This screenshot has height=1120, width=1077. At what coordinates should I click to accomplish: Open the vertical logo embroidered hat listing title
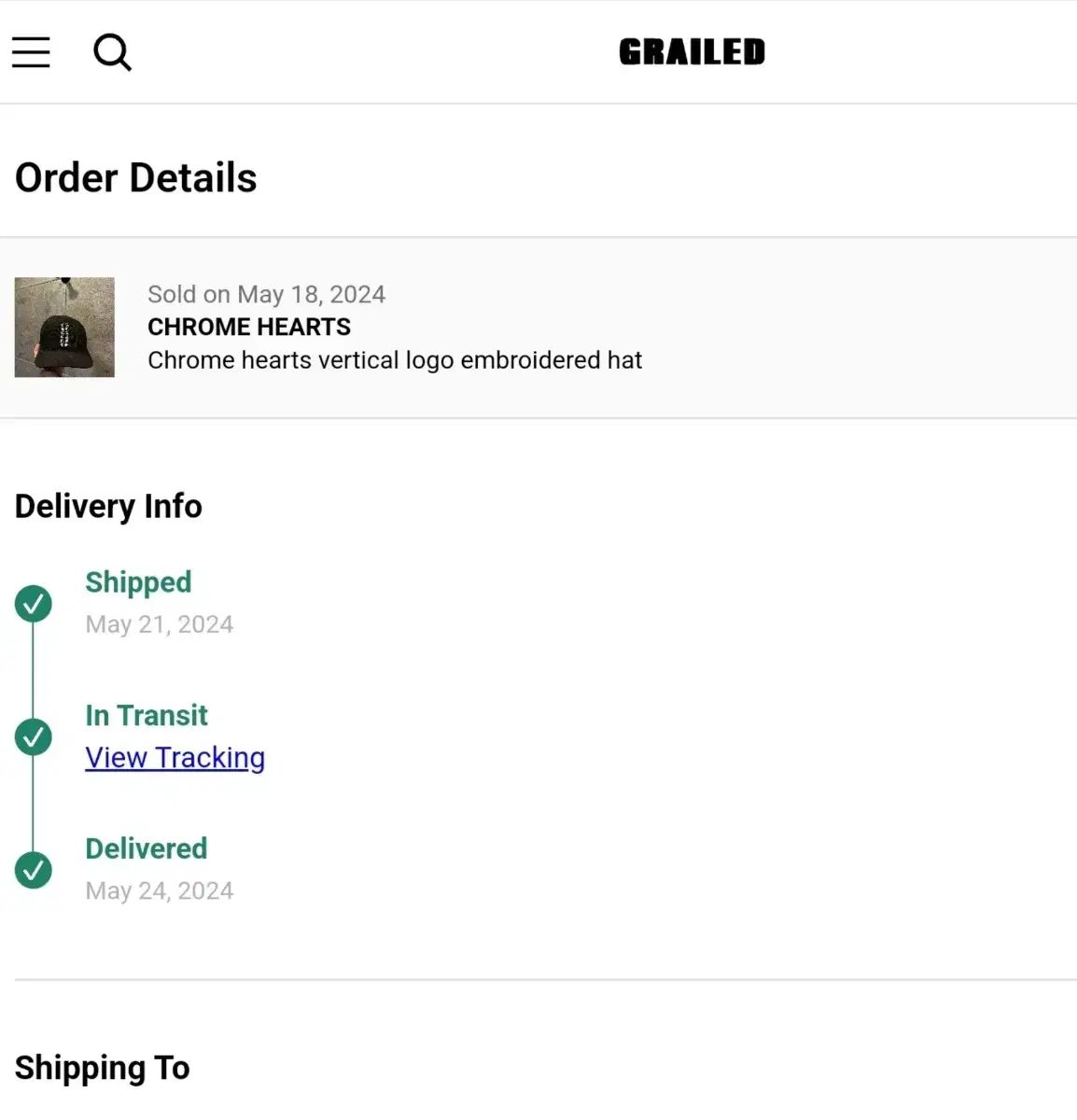[395, 360]
